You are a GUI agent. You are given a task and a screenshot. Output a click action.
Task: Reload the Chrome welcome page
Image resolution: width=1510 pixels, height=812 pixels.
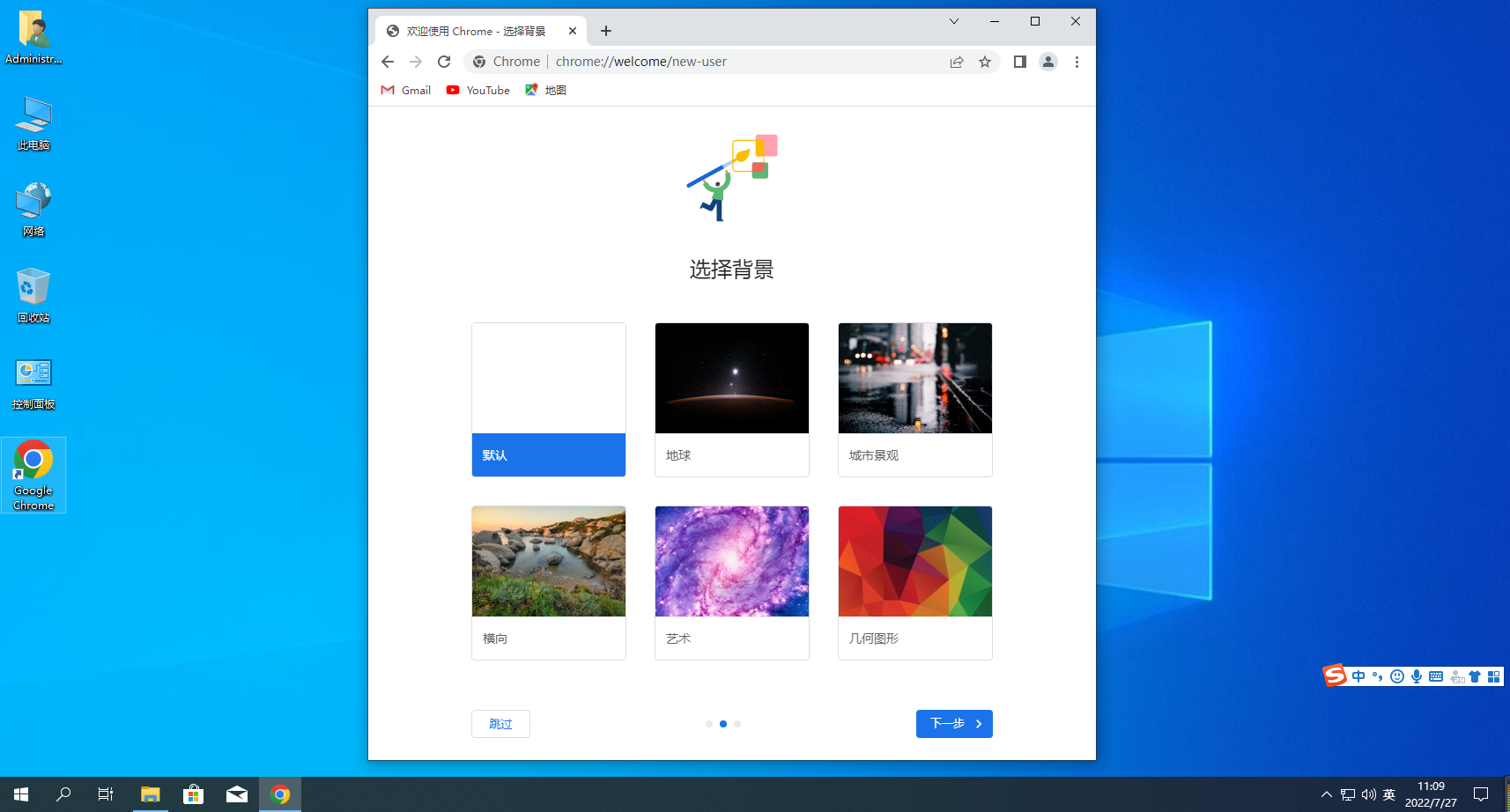point(444,62)
